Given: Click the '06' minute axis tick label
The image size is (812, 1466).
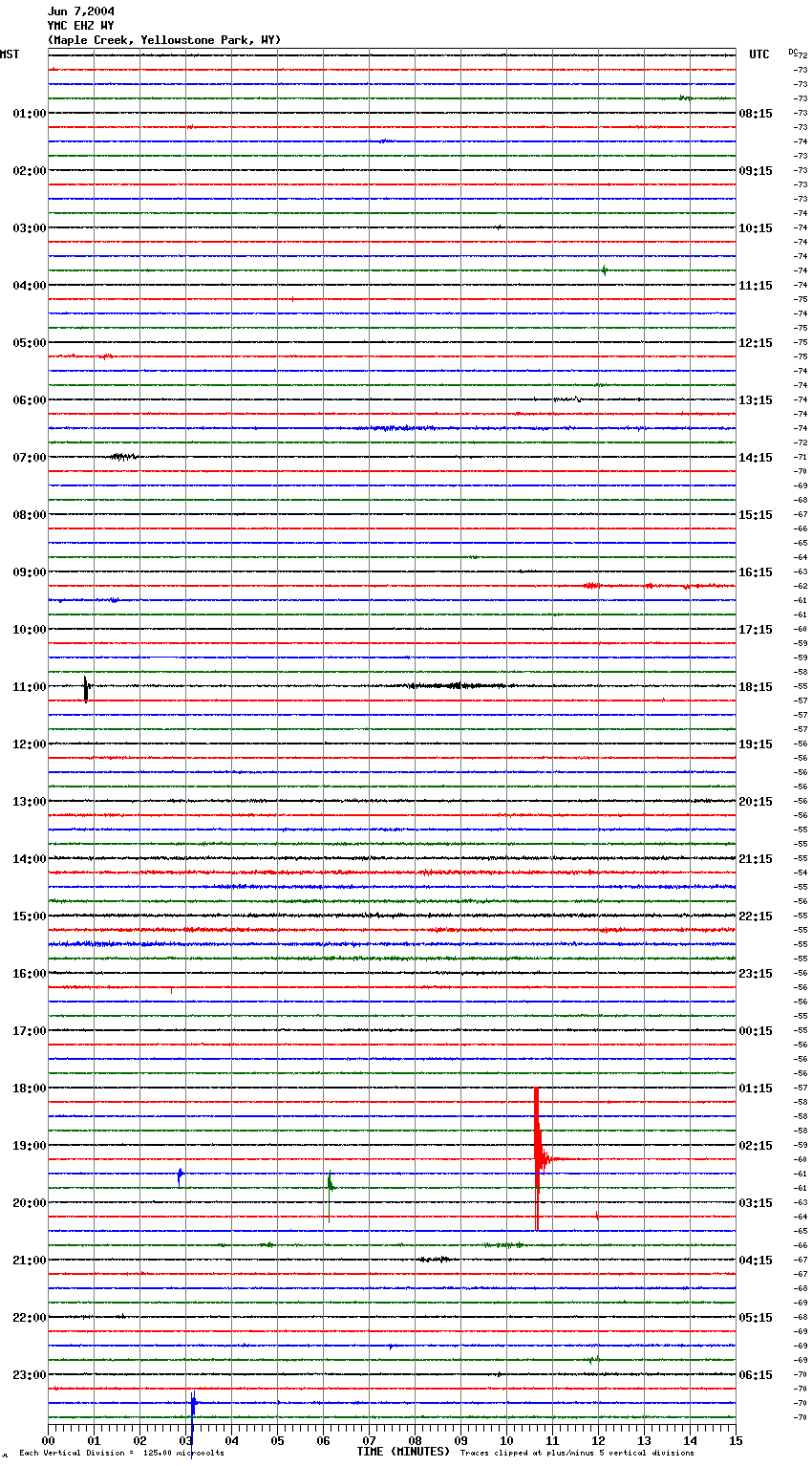Looking at the screenshot, I should pos(323,1440).
